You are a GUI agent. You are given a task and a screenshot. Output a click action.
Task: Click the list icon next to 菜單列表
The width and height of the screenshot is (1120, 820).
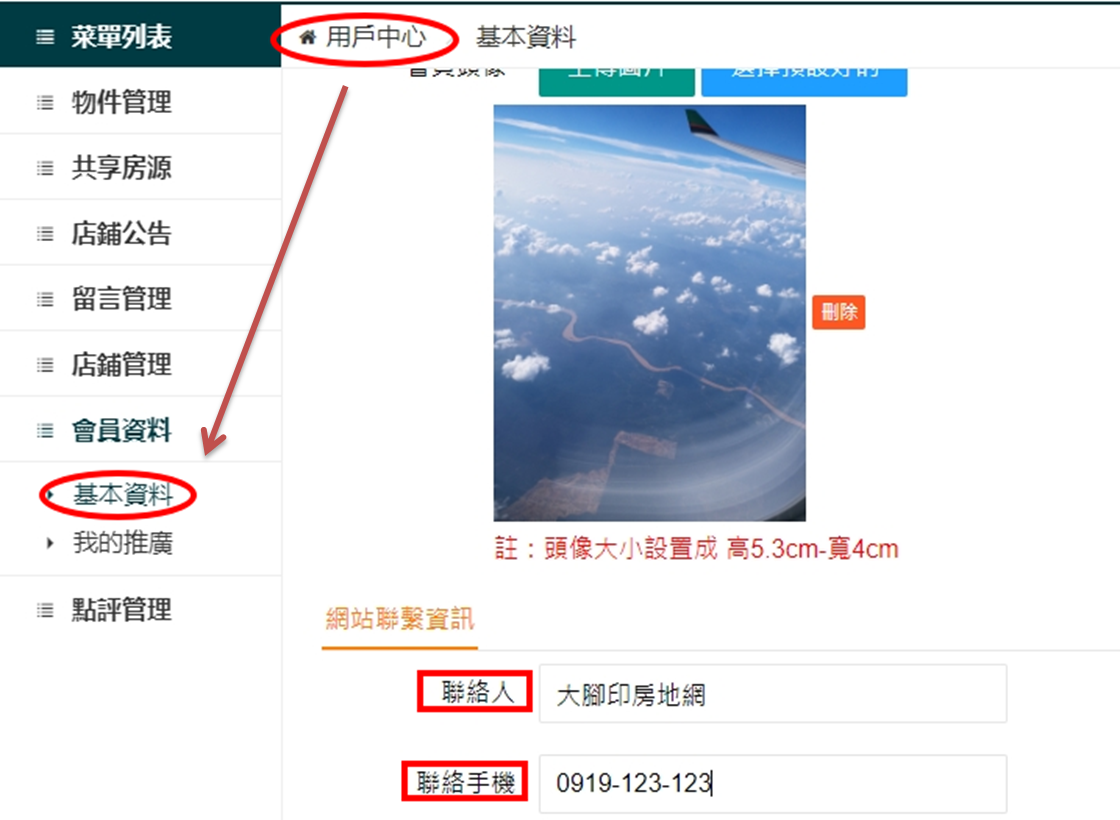[x=45, y=37]
